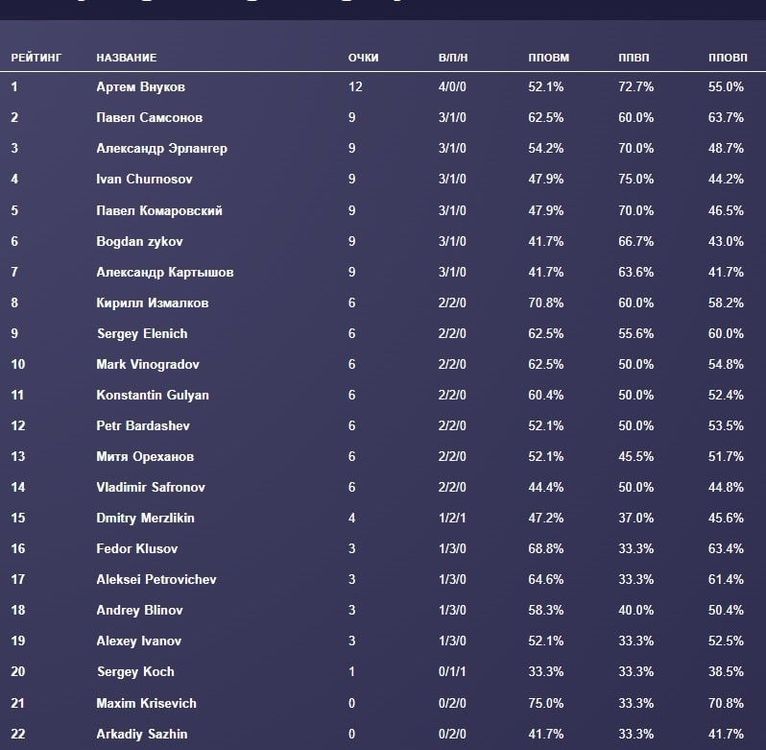Click the В/П/Н column header
The width and height of the screenshot is (766, 750).
point(453,58)
